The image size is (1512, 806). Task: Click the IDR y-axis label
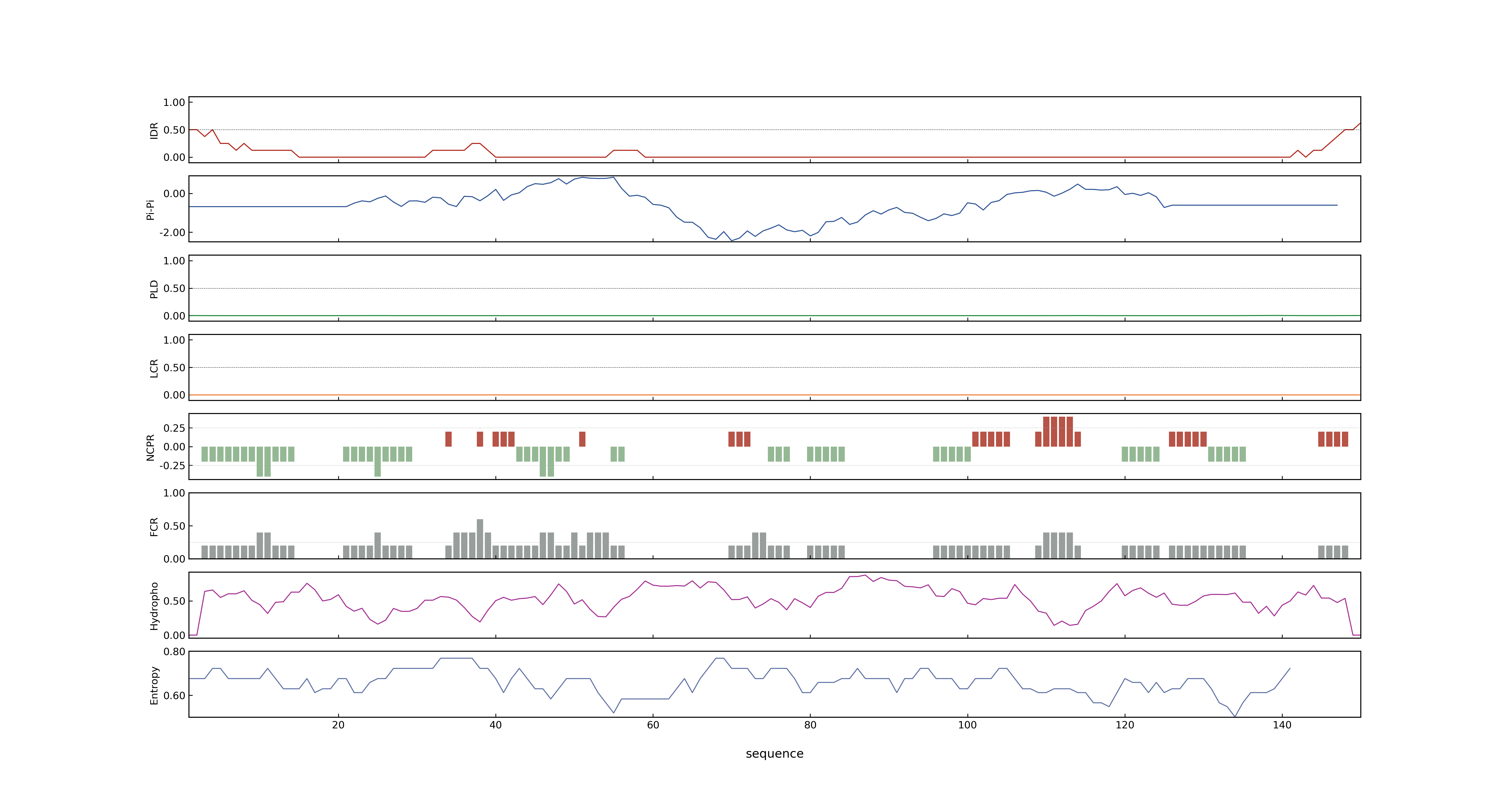(x=154, y=130)
